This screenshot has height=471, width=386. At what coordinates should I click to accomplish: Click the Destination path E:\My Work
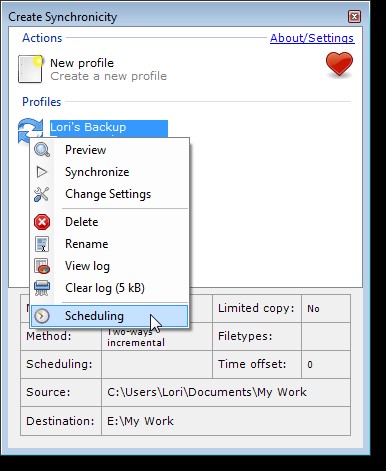pos(140,421)
